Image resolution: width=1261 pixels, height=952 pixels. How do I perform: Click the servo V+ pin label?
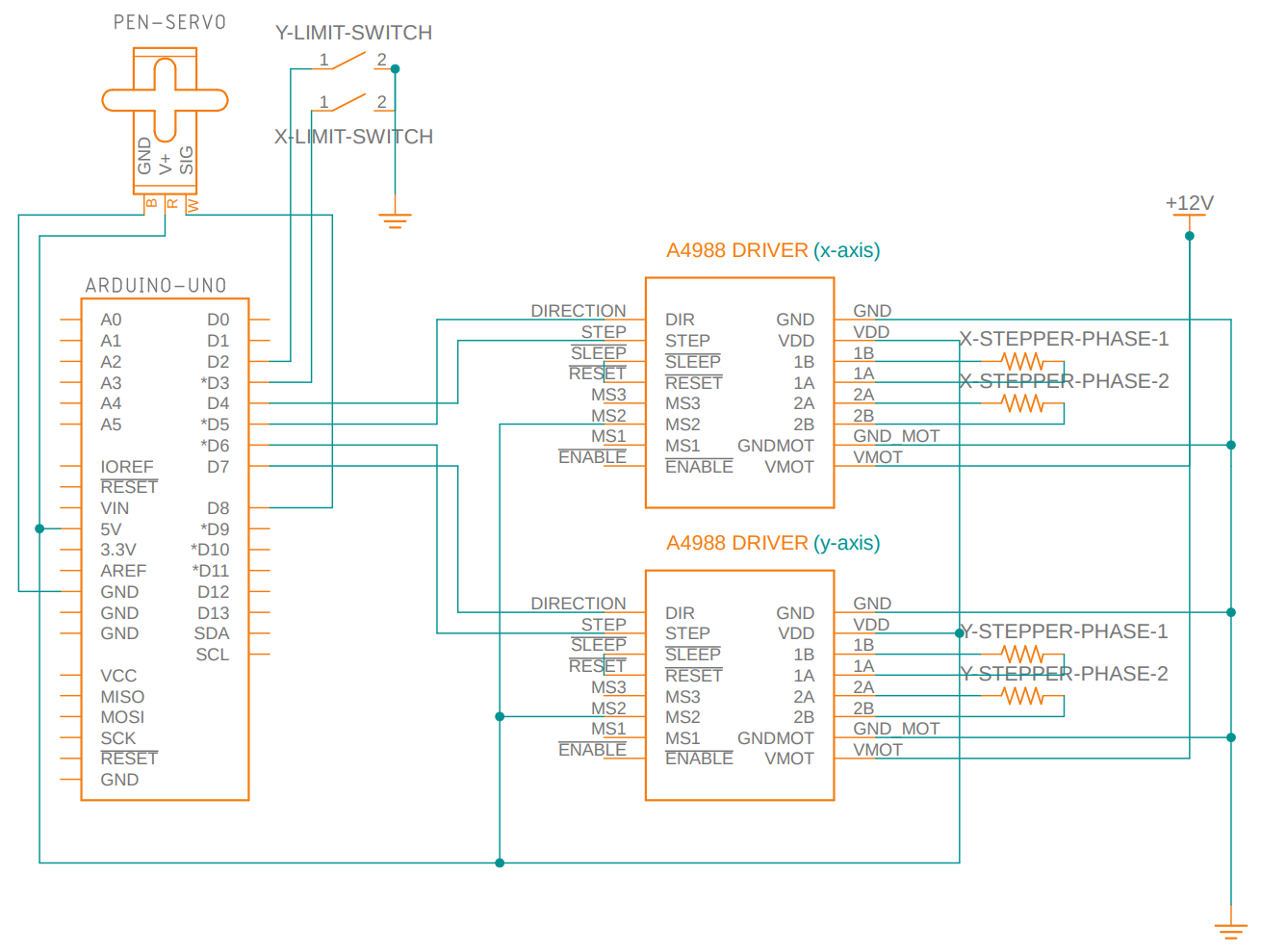click(166, 164)
